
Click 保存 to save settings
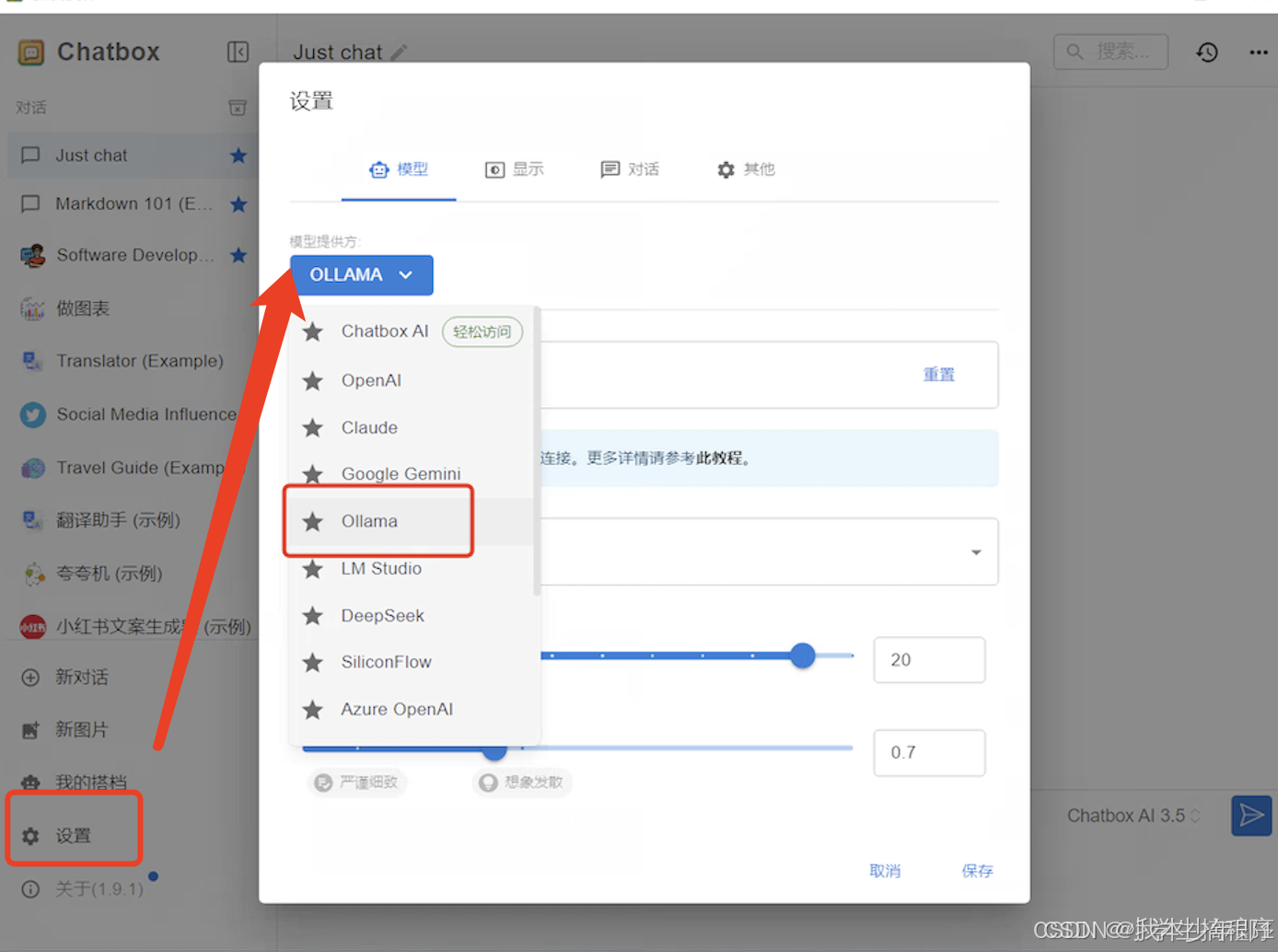click(x=977, y=871)
